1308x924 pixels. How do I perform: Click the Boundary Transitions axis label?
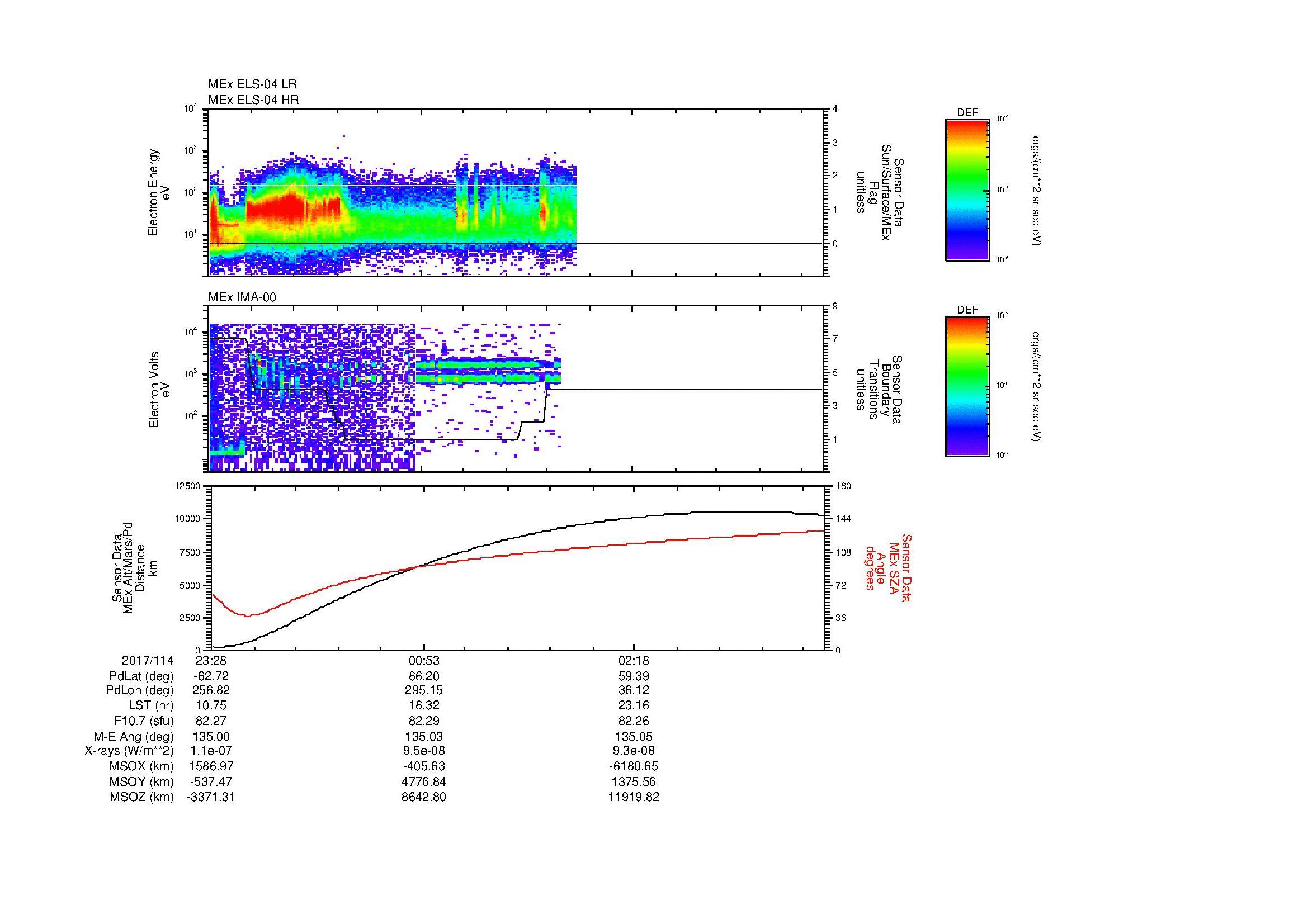click(x=879, y=390)
